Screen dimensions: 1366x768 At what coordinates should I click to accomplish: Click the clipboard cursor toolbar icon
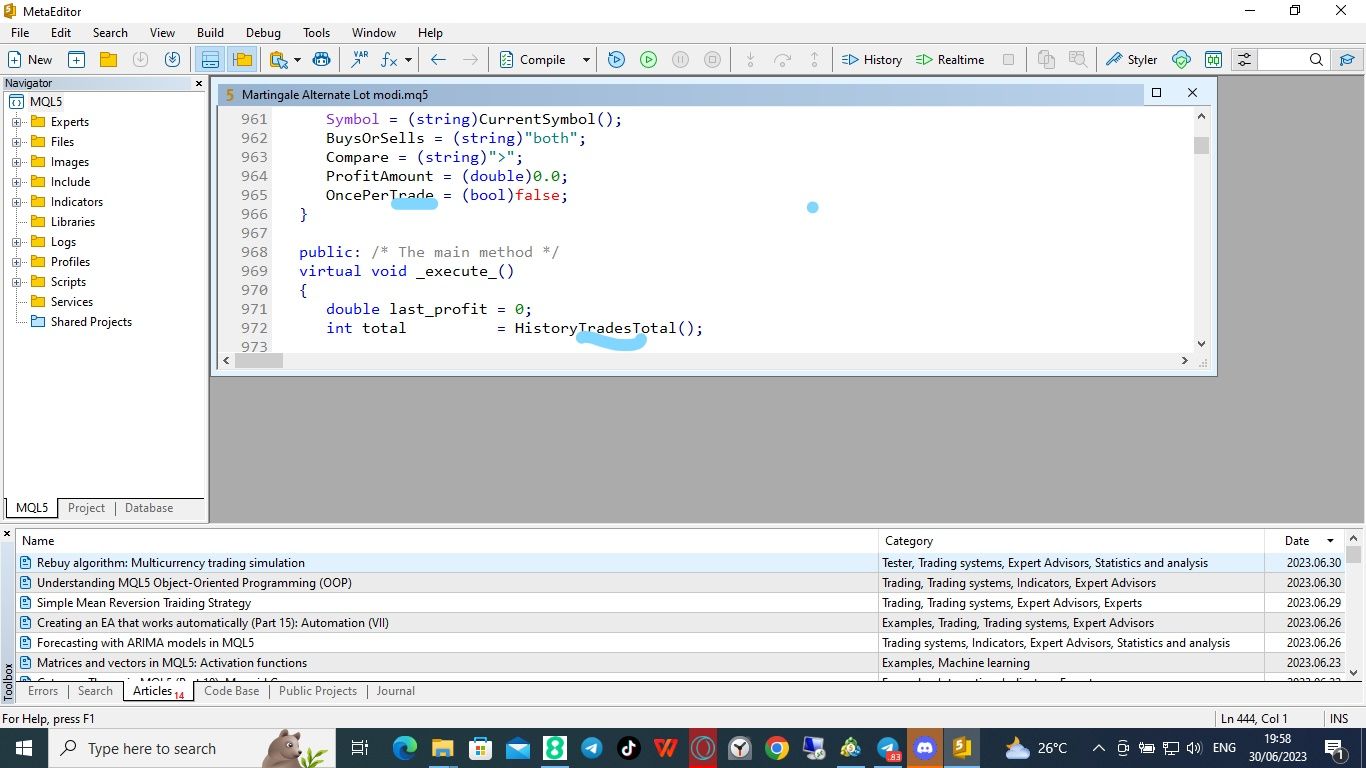pyautogui.click(x=279, y=60)
